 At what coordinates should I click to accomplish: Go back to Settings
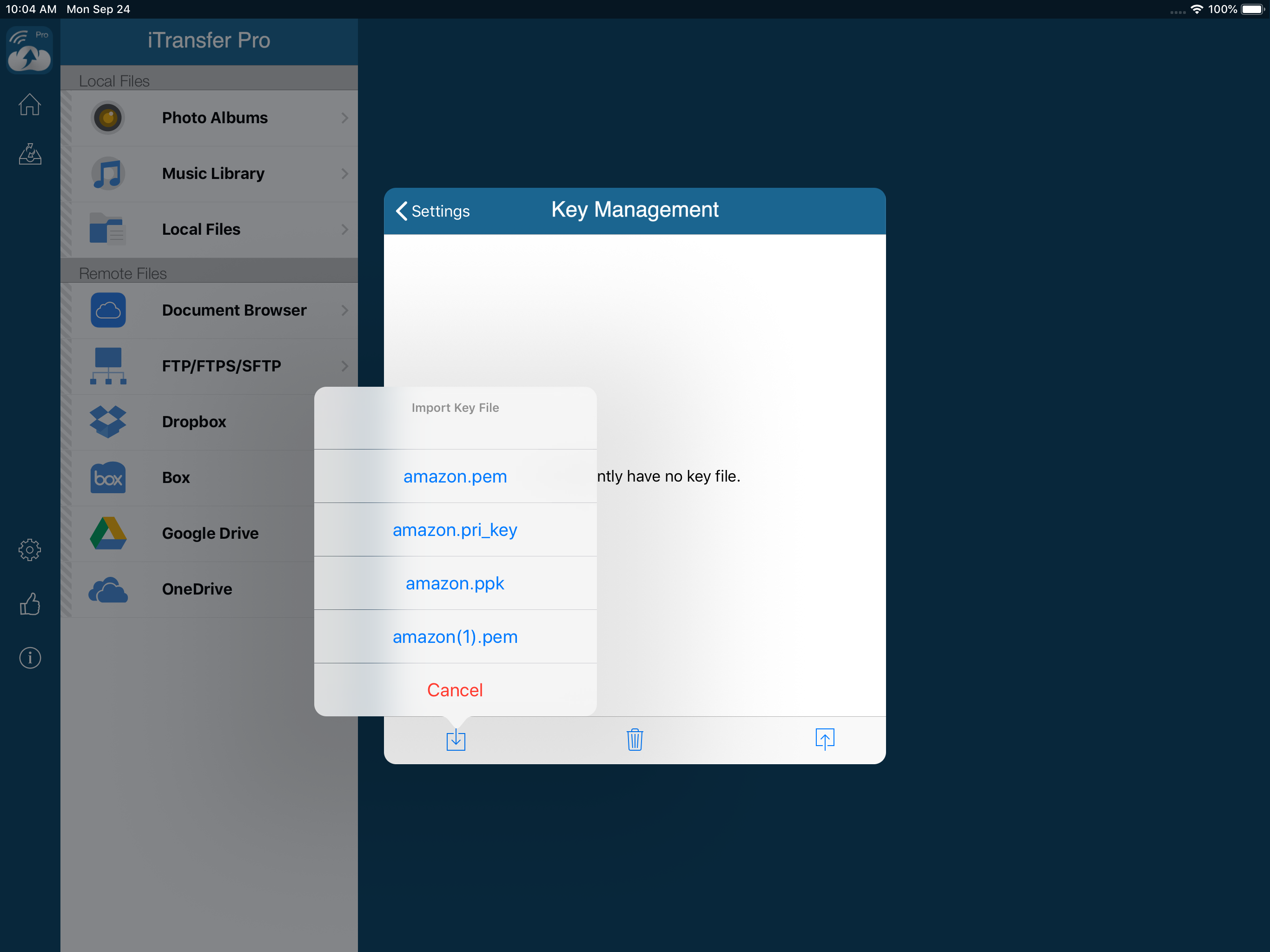433,211
